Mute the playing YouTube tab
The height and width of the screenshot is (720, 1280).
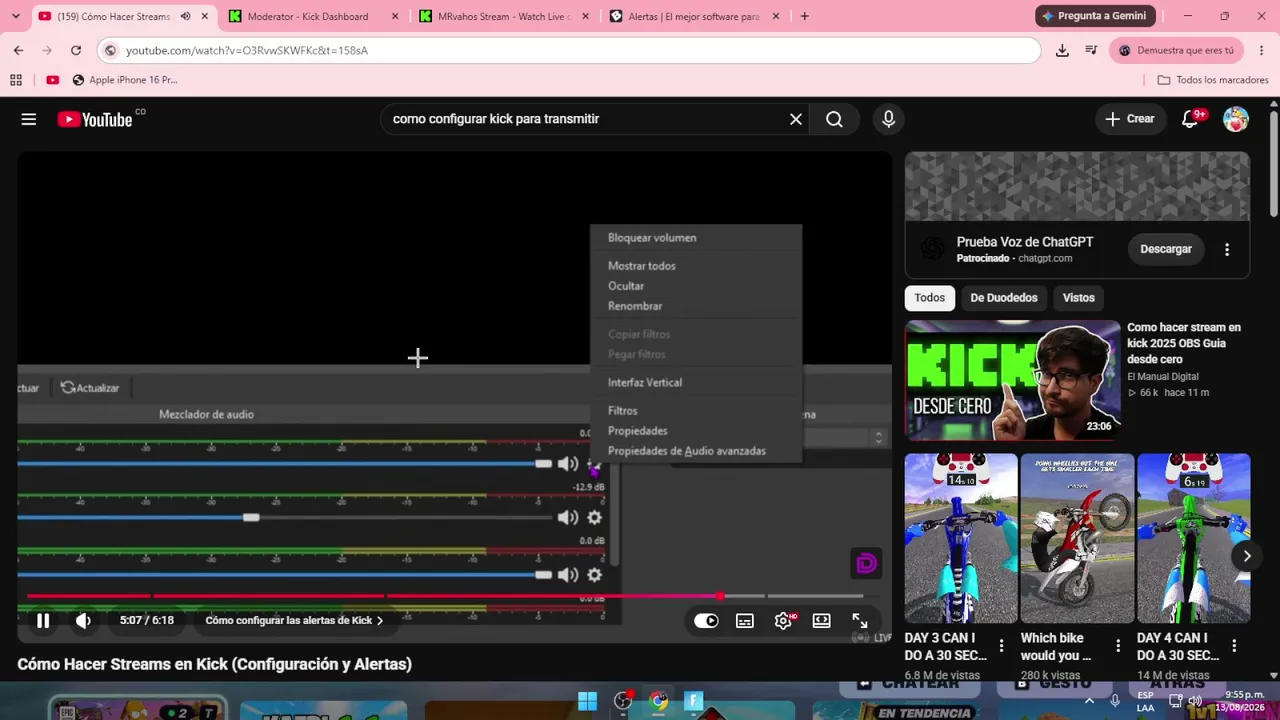click(185, 16)
